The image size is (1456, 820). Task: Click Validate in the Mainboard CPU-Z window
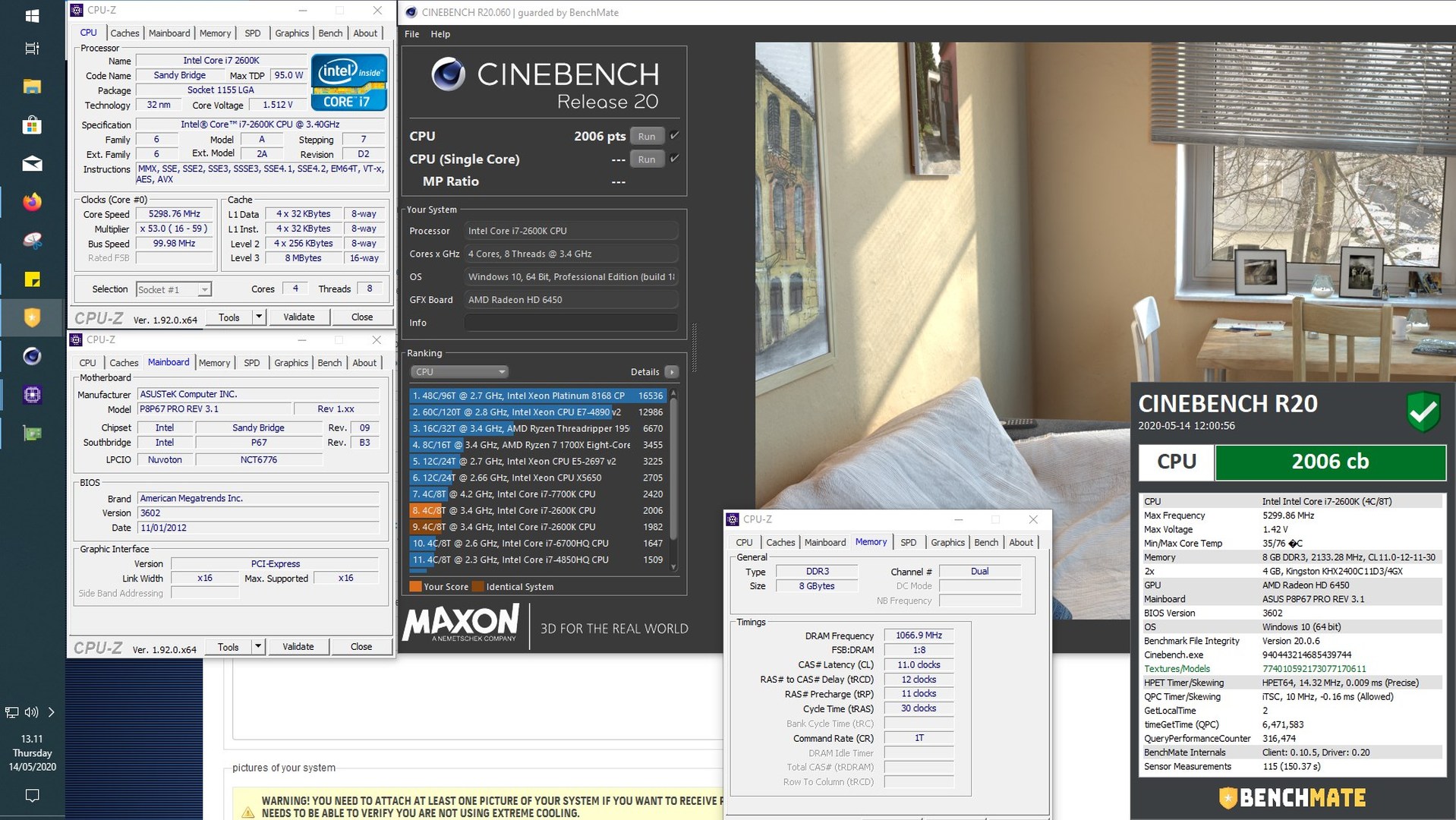[x=298, y=647]
